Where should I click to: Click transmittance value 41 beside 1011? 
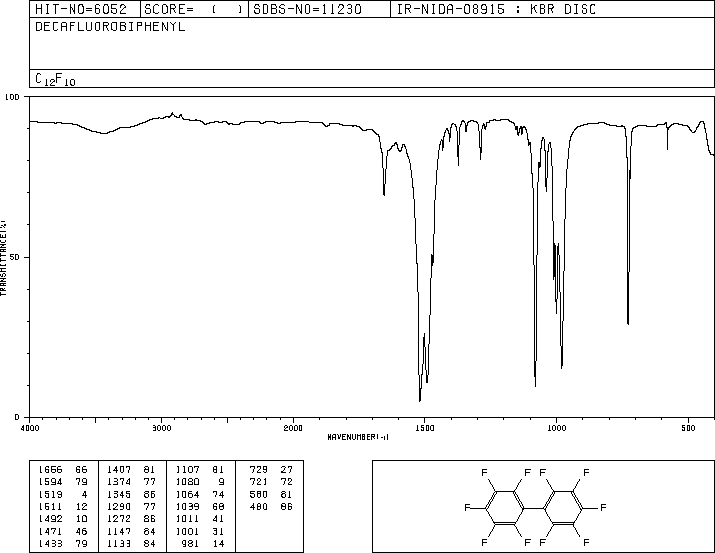click(x=218, y=519)
